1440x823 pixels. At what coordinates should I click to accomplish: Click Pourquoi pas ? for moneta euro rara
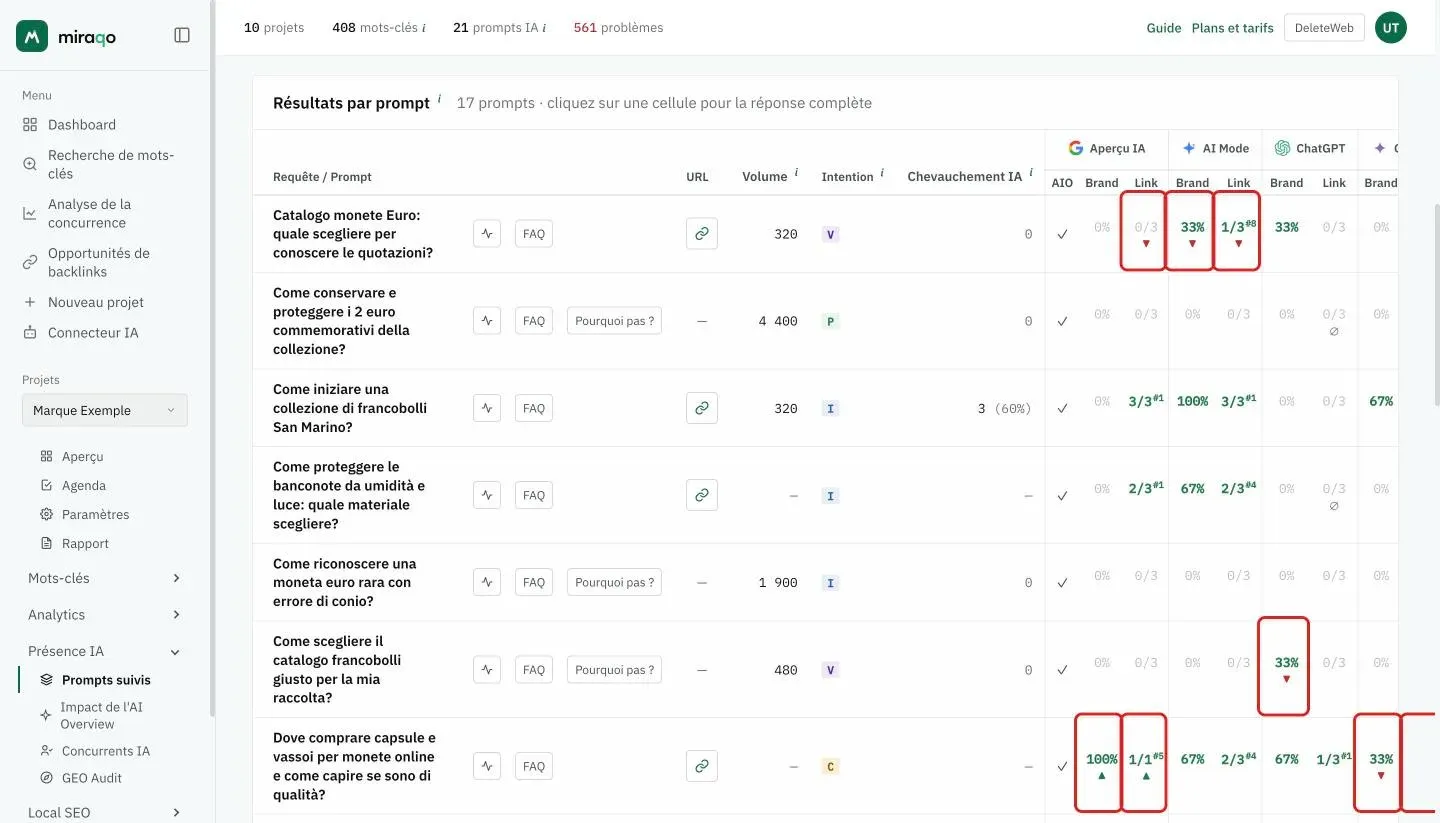point(614,582)
